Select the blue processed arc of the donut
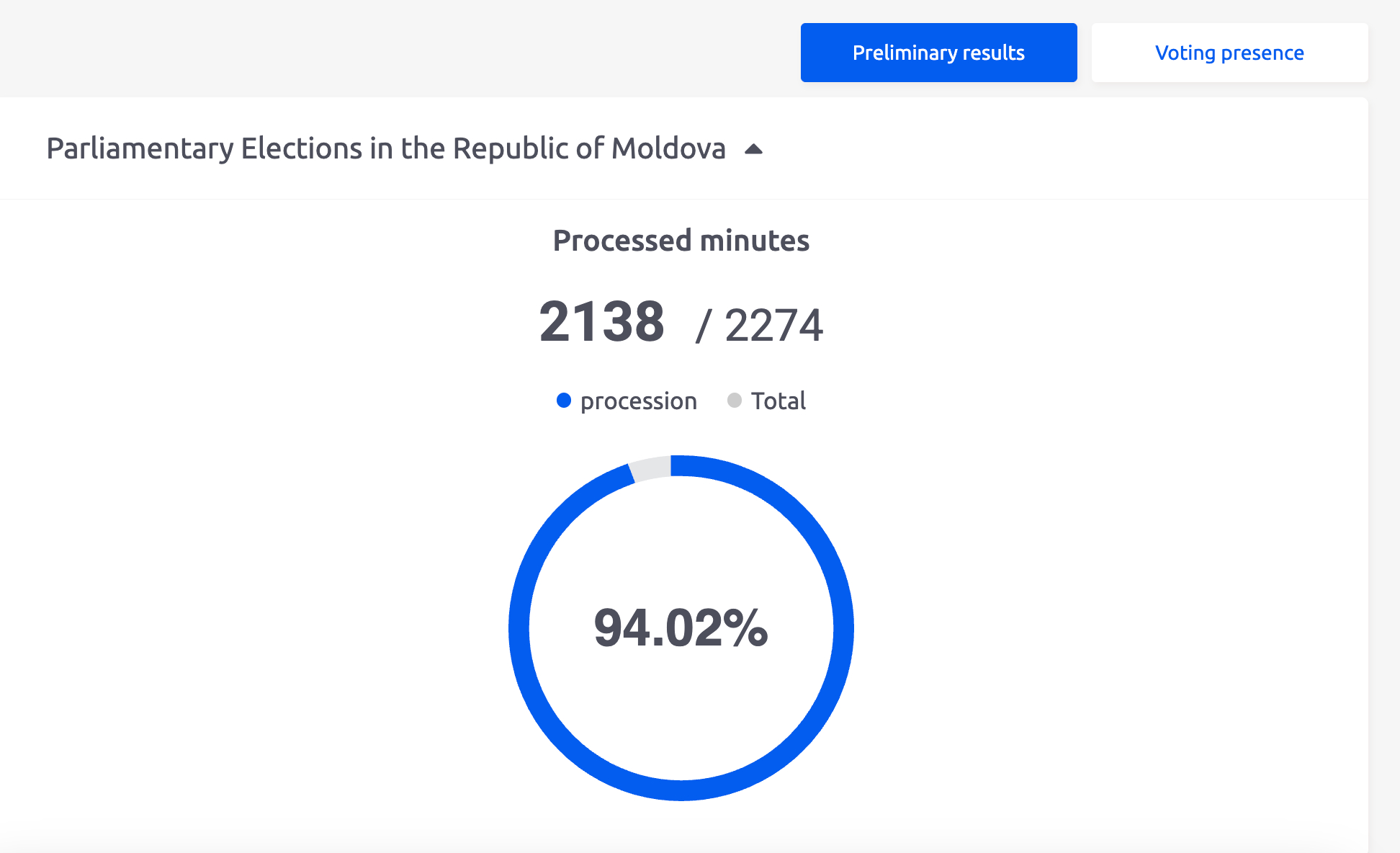This screenshot has height=853, width=1400. tap(843, 628)
